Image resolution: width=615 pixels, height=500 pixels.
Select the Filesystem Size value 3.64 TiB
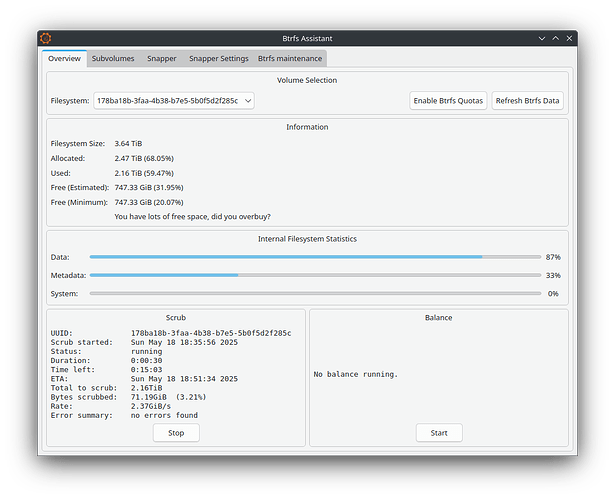pos(128,144)
